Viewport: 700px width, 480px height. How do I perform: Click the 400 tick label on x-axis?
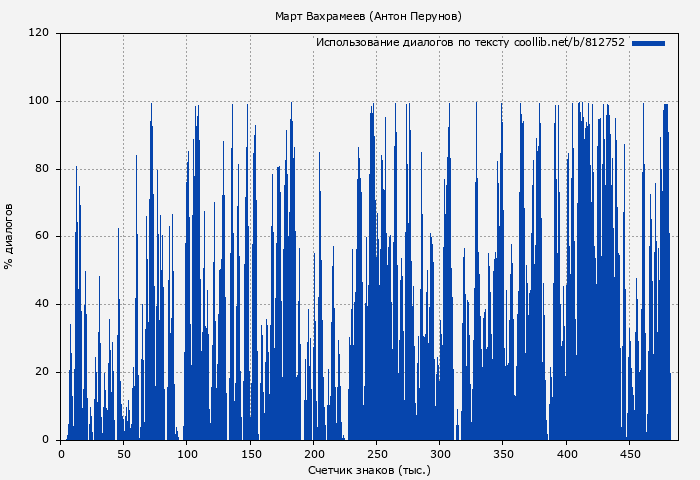[x=566, y=454]
